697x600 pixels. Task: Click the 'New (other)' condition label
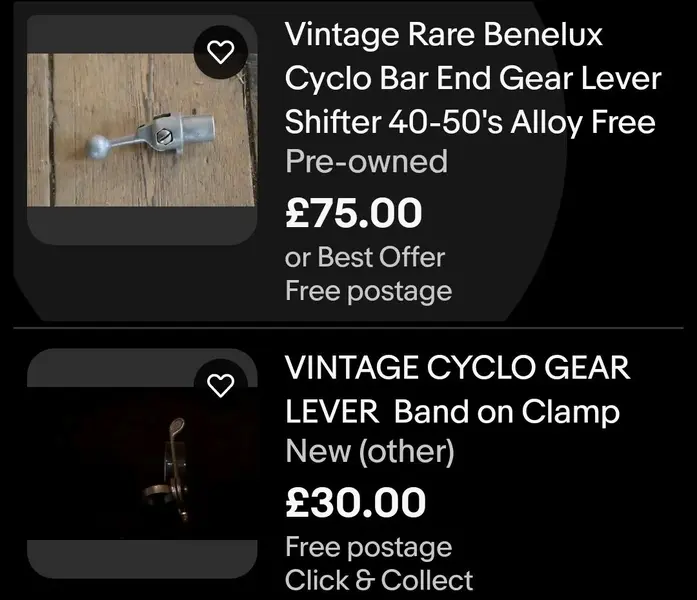pyautogui.click(x=370, y=452)
